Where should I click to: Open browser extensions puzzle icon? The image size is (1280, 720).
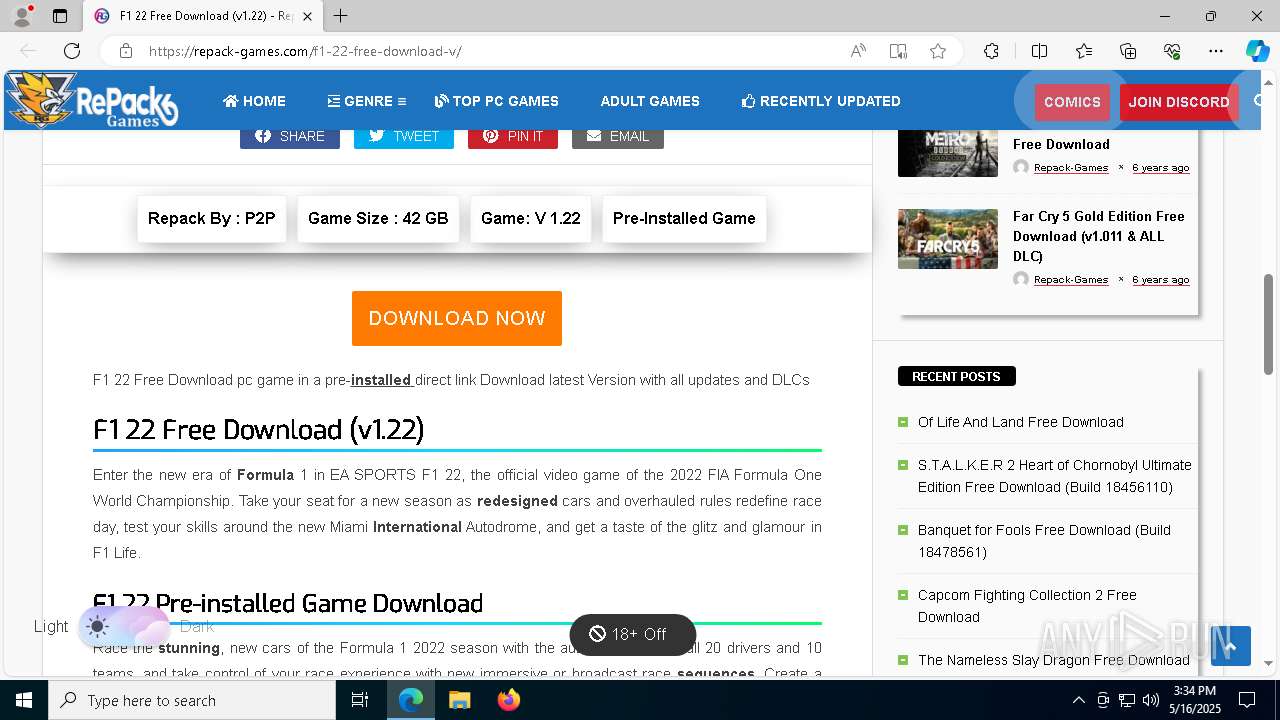991,51
